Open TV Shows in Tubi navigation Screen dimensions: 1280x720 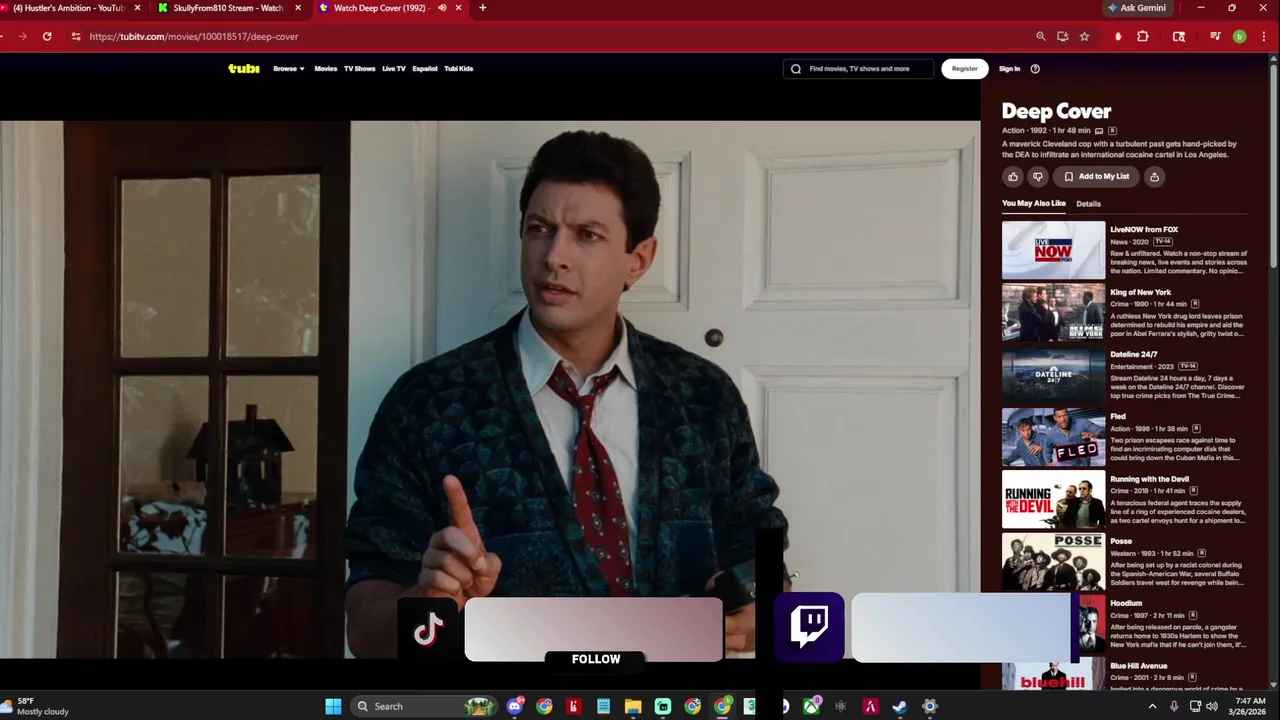[x=359, y=69]
